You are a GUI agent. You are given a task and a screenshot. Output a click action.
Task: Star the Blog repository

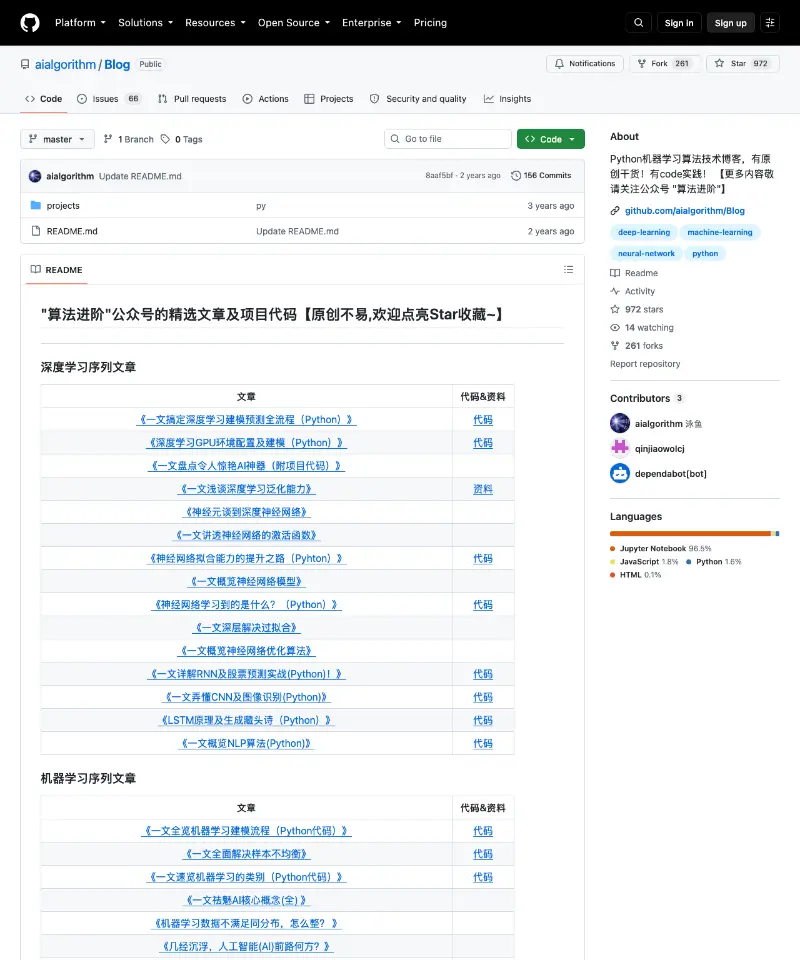click(742, 64)
